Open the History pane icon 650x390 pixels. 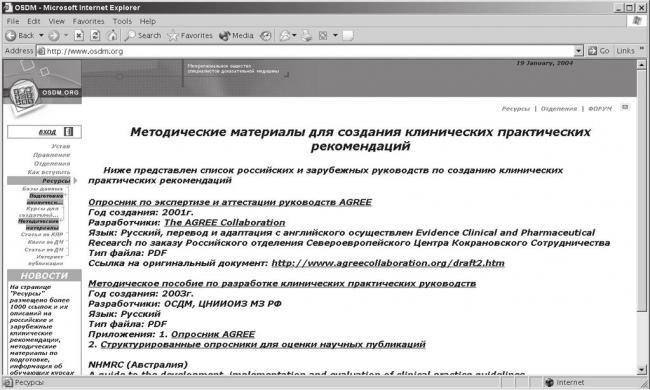pyautogui.click(x=266, y=36)
